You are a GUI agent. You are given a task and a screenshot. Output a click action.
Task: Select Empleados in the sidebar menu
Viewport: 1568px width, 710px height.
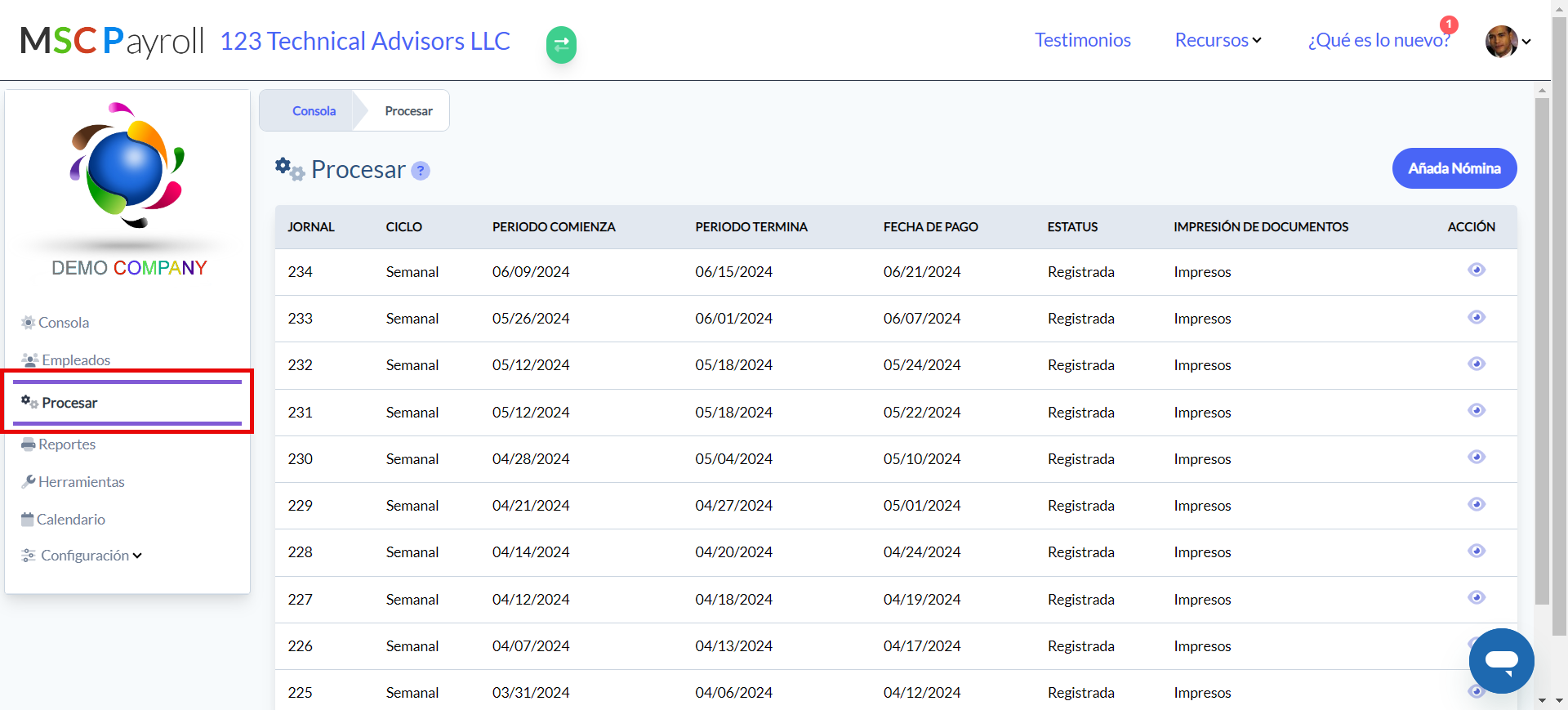coord(75,360)
